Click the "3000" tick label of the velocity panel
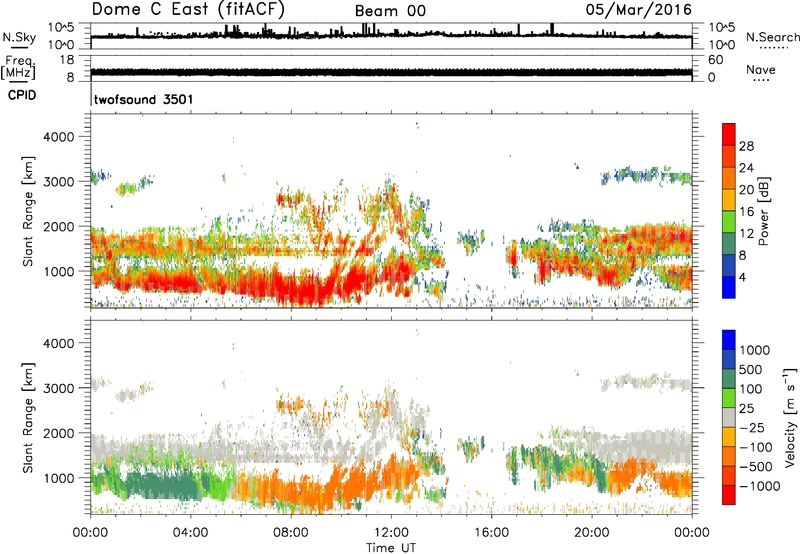Viewport: 800px width, 554px height. pos(59,388)
